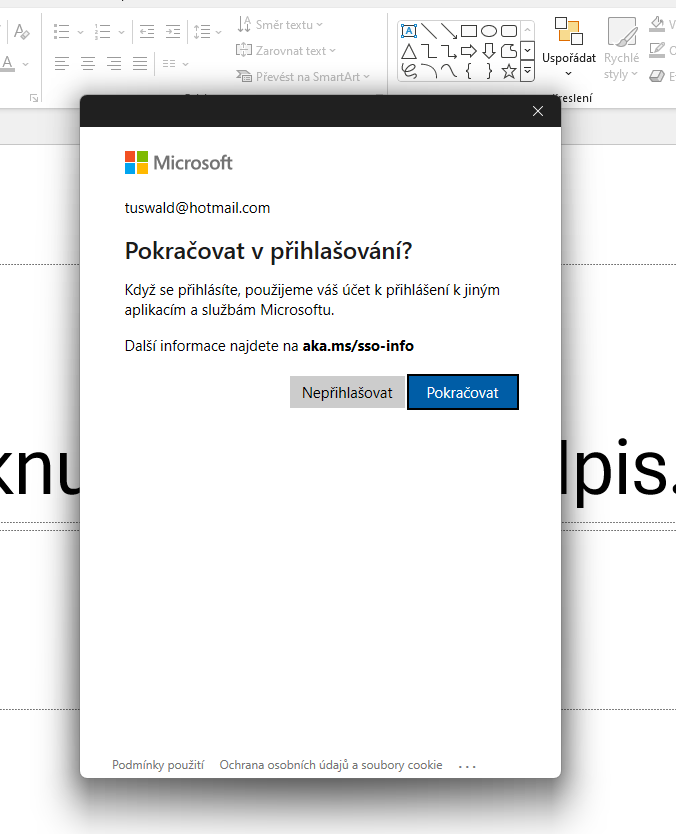Viewport: 676px width, 834px height.
Task: Open the bullets dropdown arrow
Action: [x=80, y=32]
